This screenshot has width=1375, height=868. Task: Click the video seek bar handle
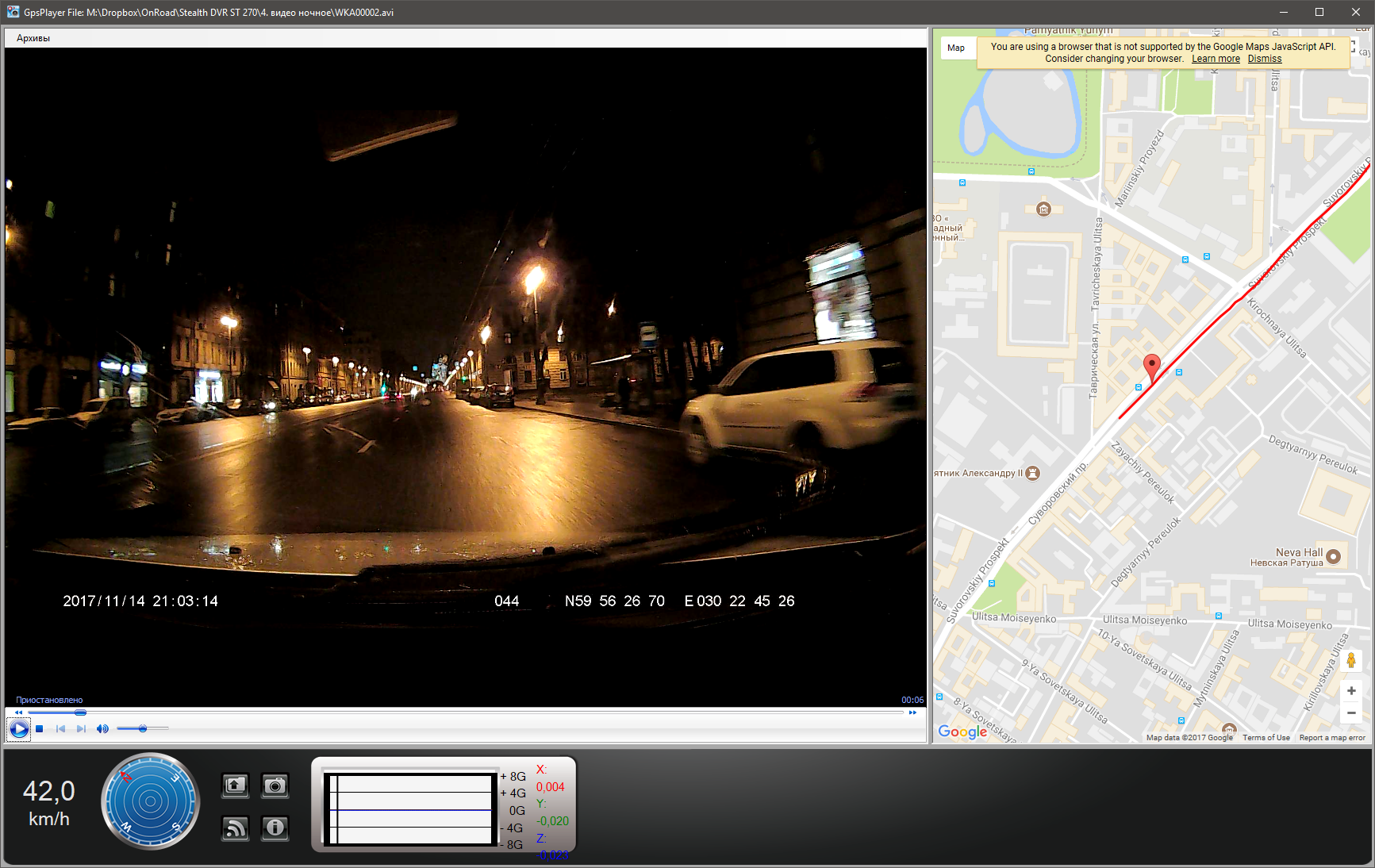[80, 712]
